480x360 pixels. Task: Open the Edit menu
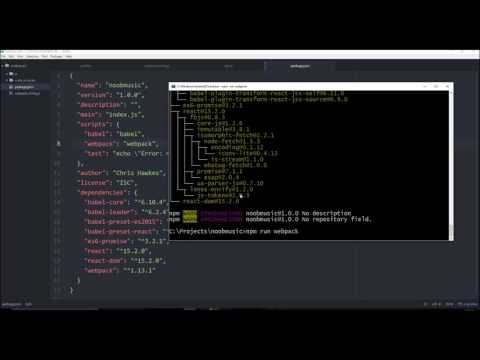point(12,56)
